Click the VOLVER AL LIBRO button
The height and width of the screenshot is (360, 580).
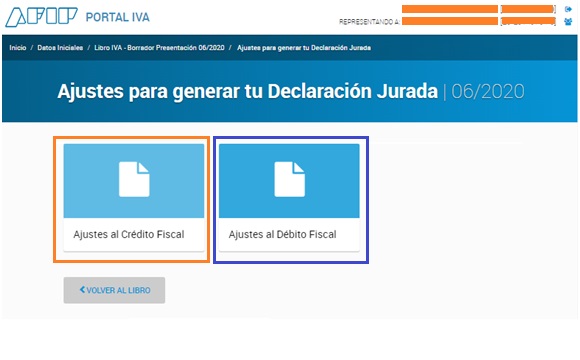click(x=114, y=290)
